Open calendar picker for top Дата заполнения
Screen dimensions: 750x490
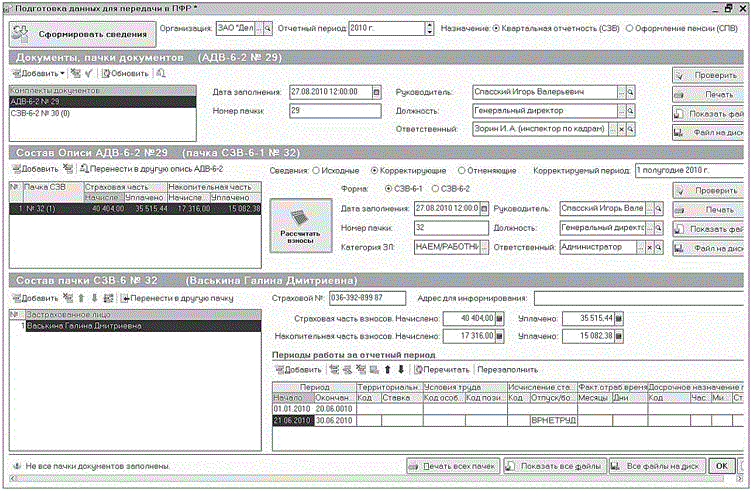click(x=375, y=92)
